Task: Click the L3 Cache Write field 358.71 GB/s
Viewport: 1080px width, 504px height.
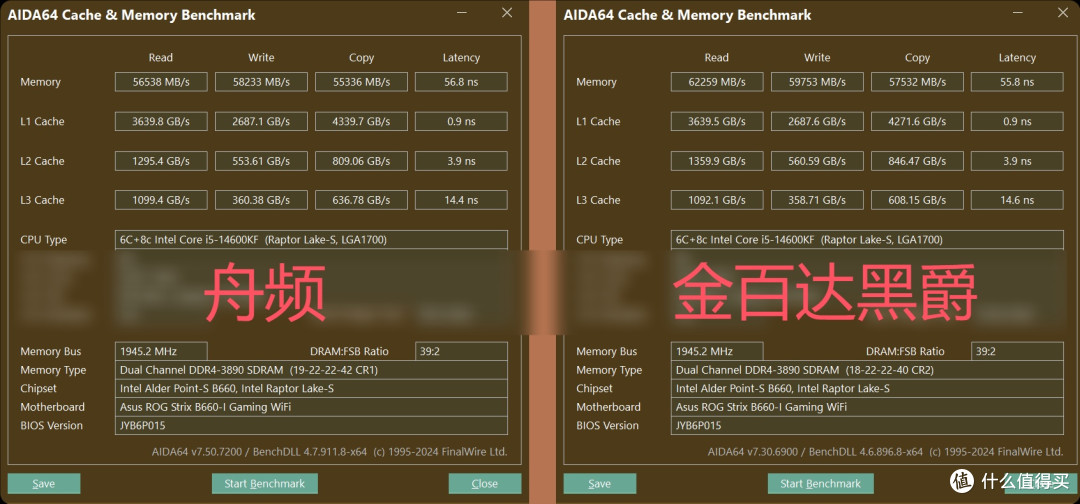Action: (x=817, y=200)
